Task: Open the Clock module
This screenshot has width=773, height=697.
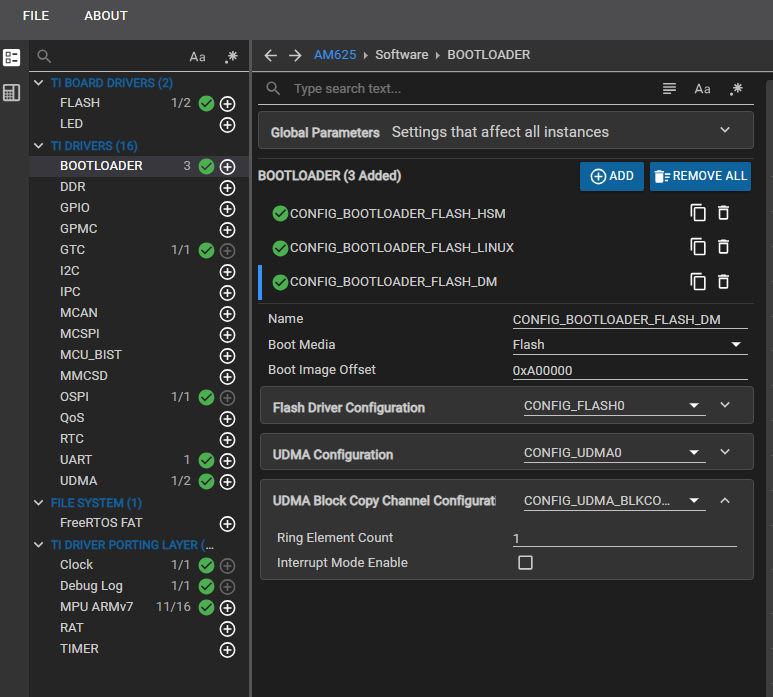Action: pos(76,565)
